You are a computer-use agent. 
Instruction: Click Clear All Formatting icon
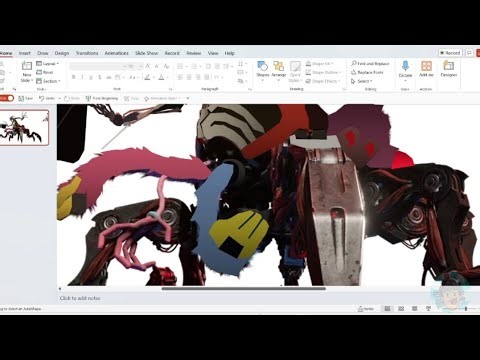[166, 66]
